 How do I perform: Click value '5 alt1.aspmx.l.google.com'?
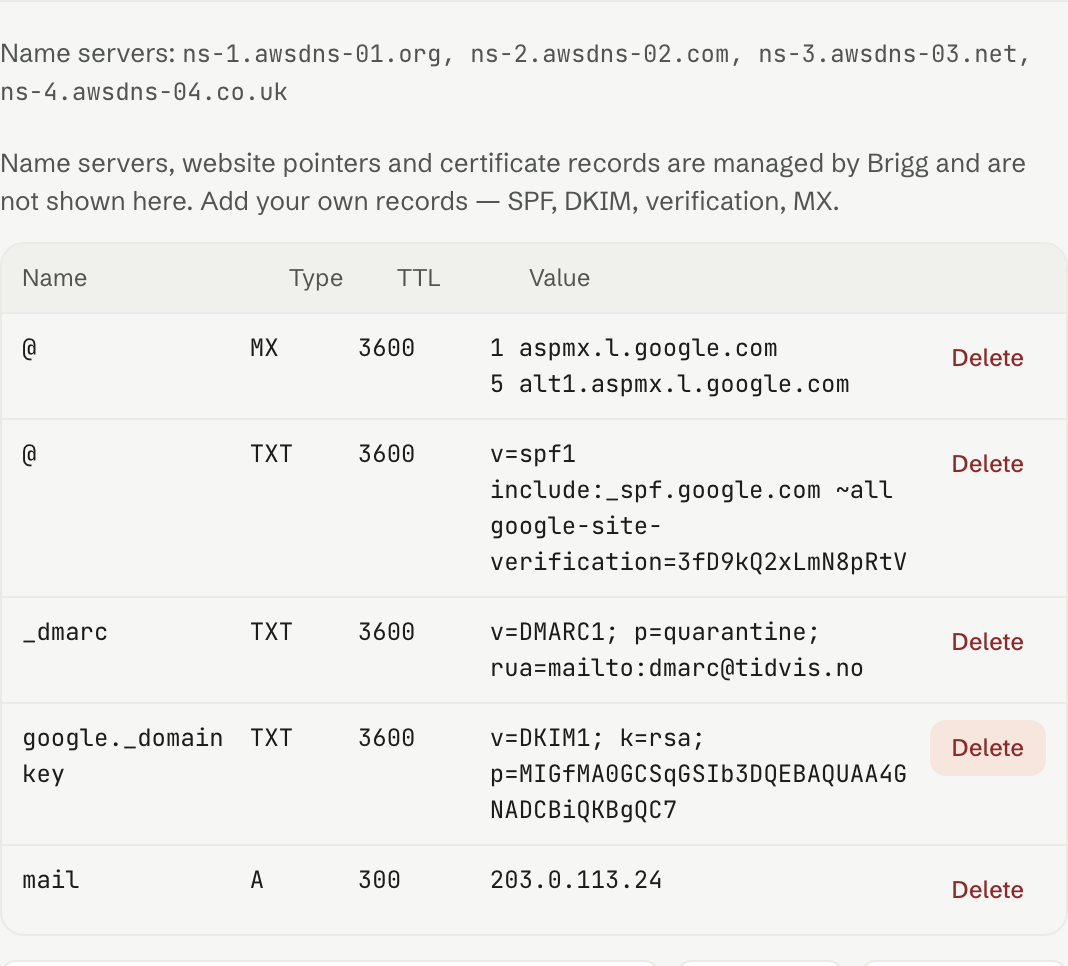[x=670, y=384]
